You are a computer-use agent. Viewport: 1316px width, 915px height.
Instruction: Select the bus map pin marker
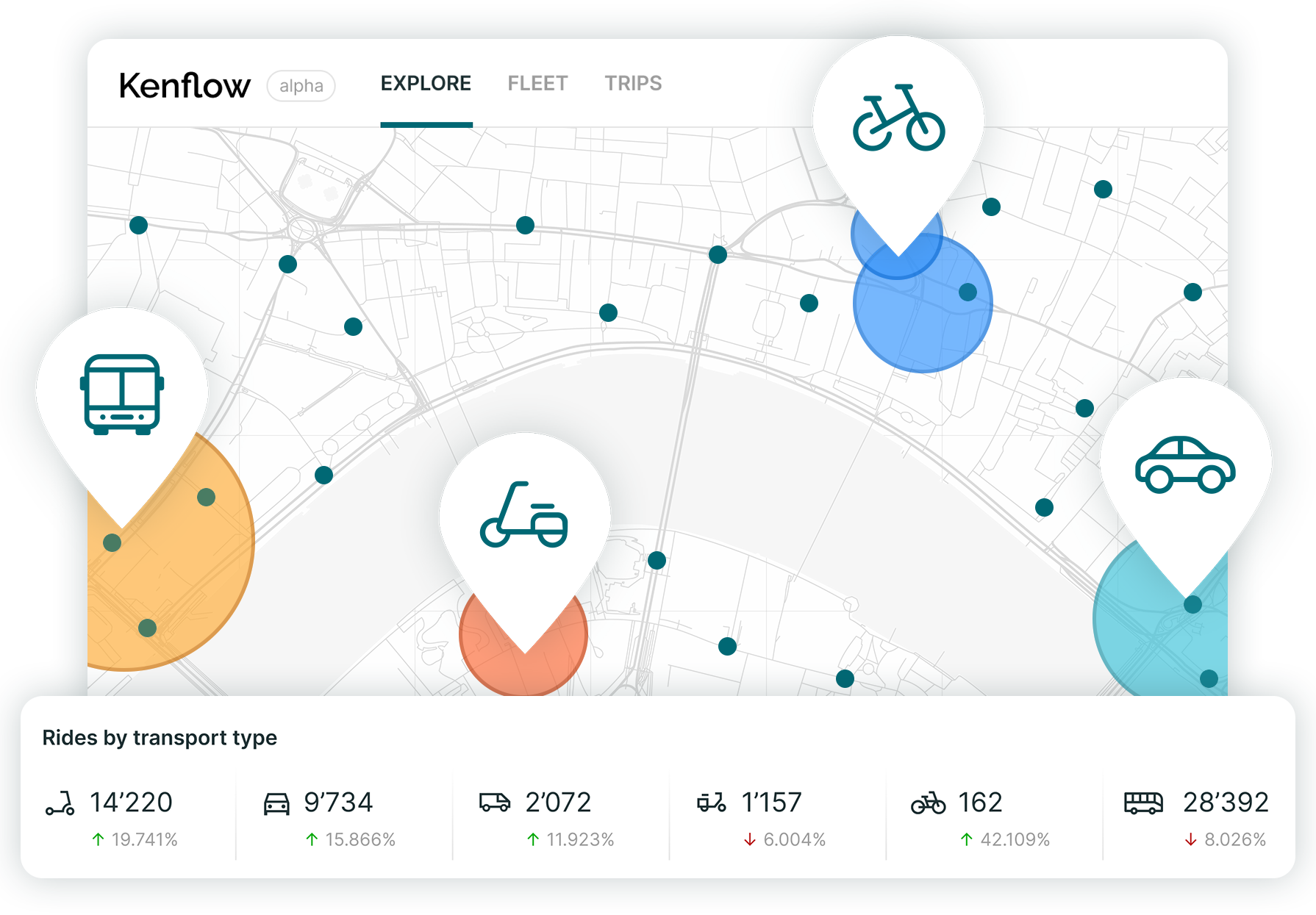click(x=122, y=395)
